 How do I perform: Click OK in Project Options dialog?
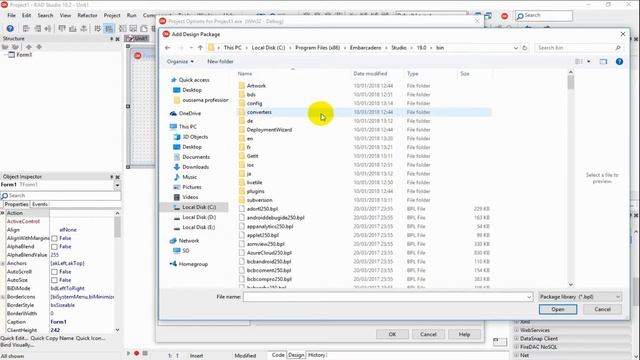tap(392, 334)
